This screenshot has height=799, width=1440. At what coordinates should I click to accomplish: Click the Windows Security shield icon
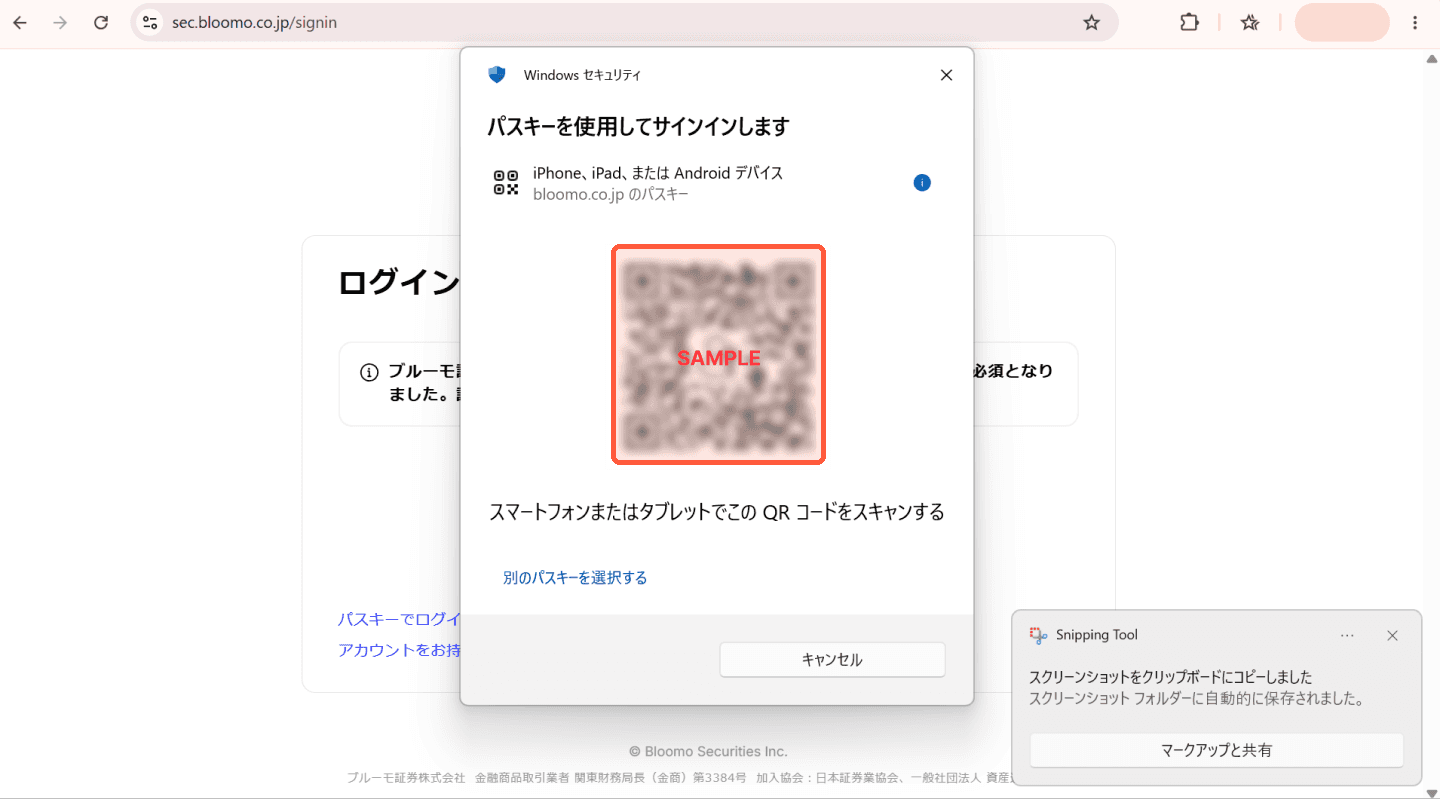pyautogui.click(x=497, y=74)
